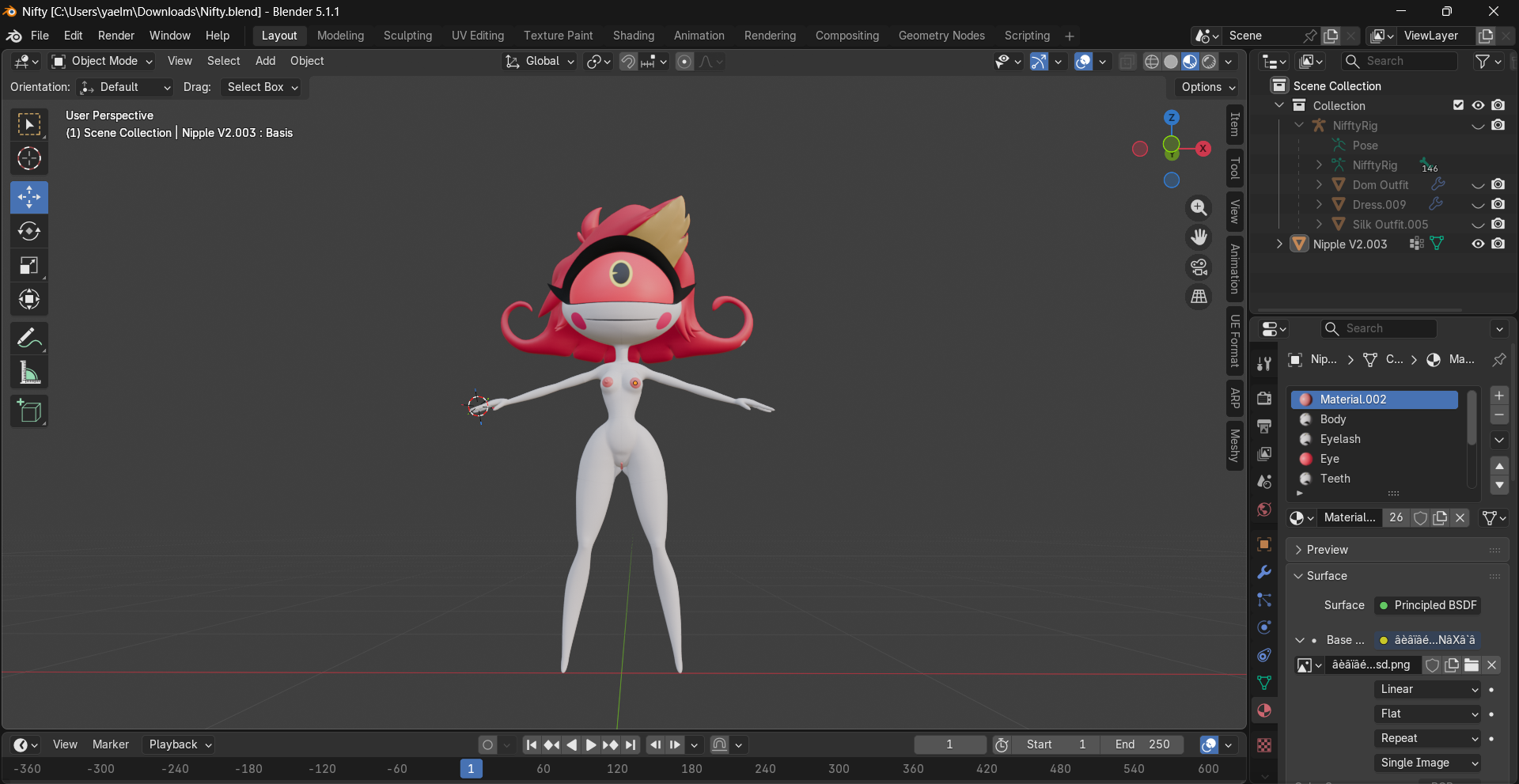Open the Orientation Default dropdown

pos(126,87)
